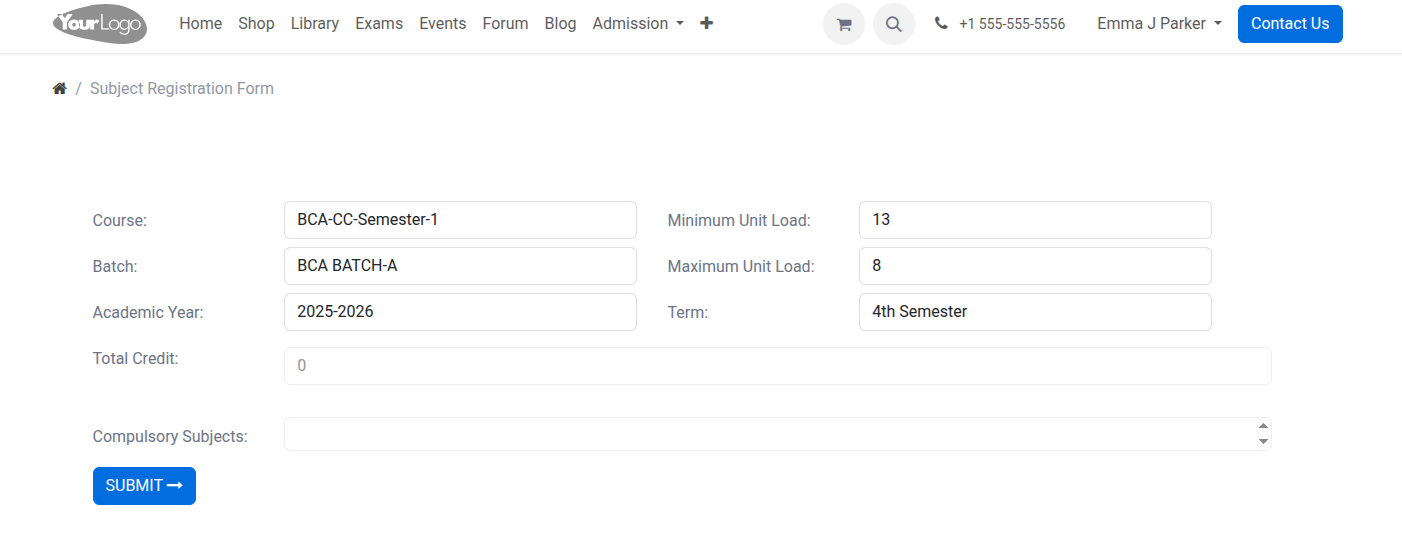The width and height of the screenshot is (1402, 542).
Task: Click the Batch field BCA BATCH-A
Action: pyautogui.click(x=460, y=266)
